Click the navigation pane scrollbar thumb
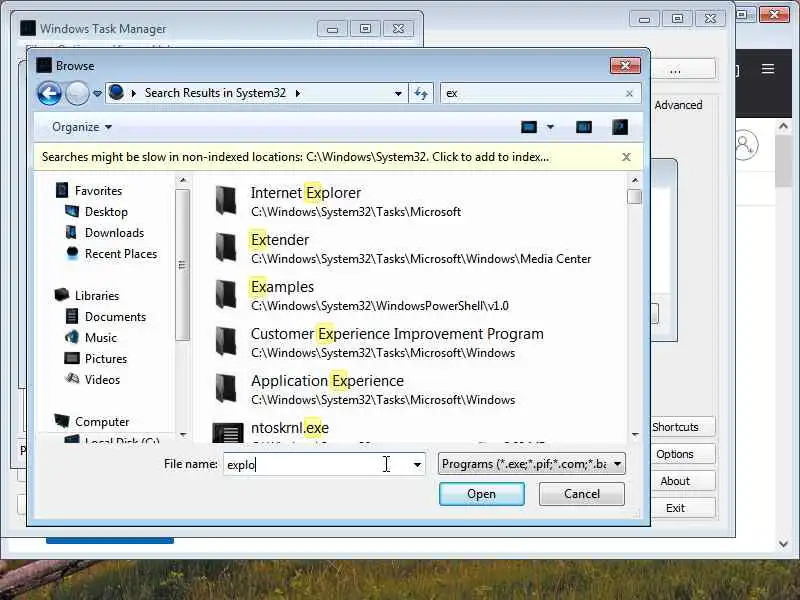 [x=182, y=264]
